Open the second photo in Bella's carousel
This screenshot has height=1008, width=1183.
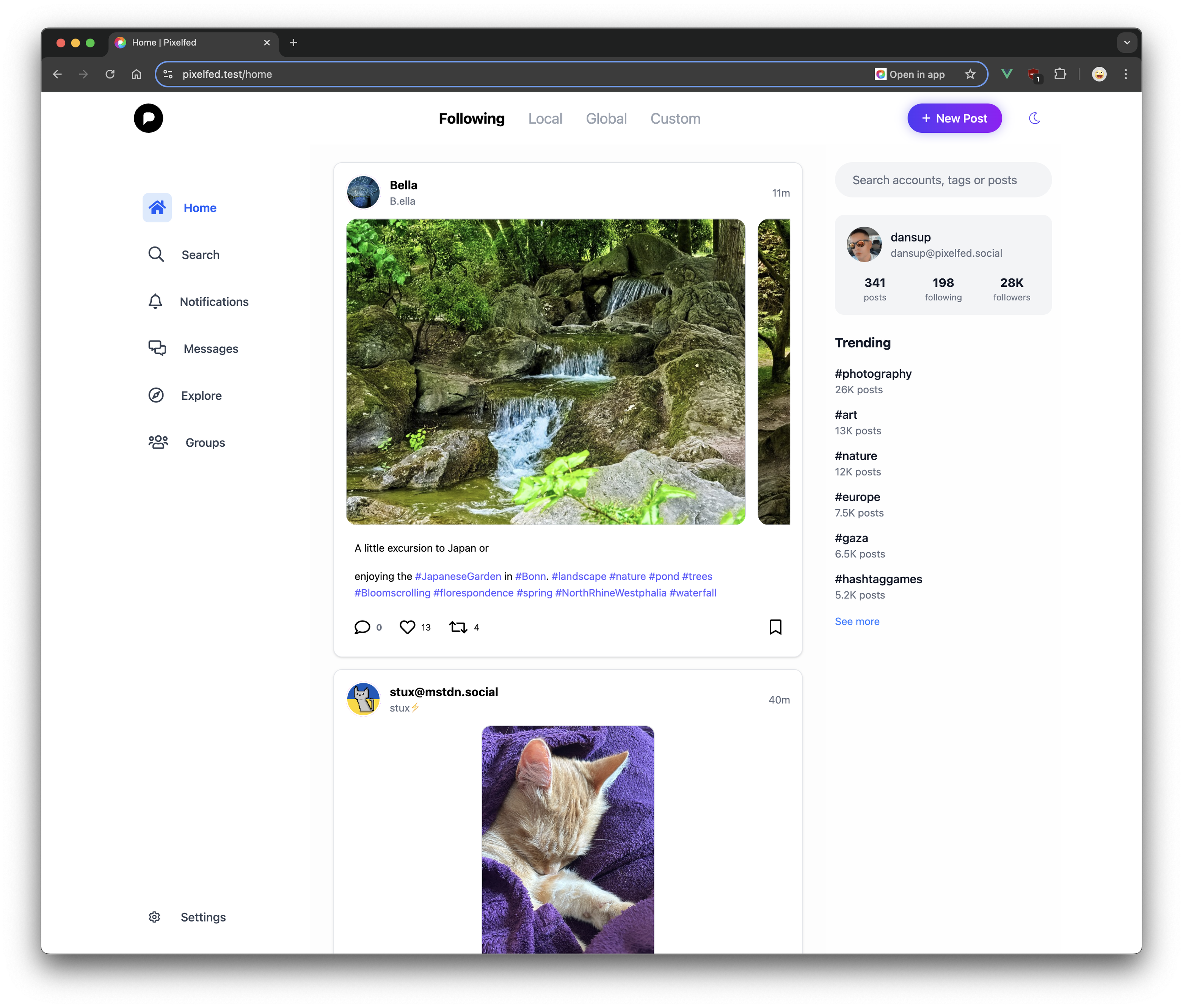pos(774,372)
